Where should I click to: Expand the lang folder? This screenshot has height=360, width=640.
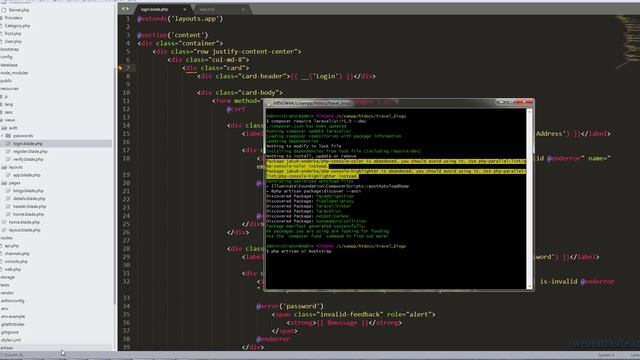(8, 104)
